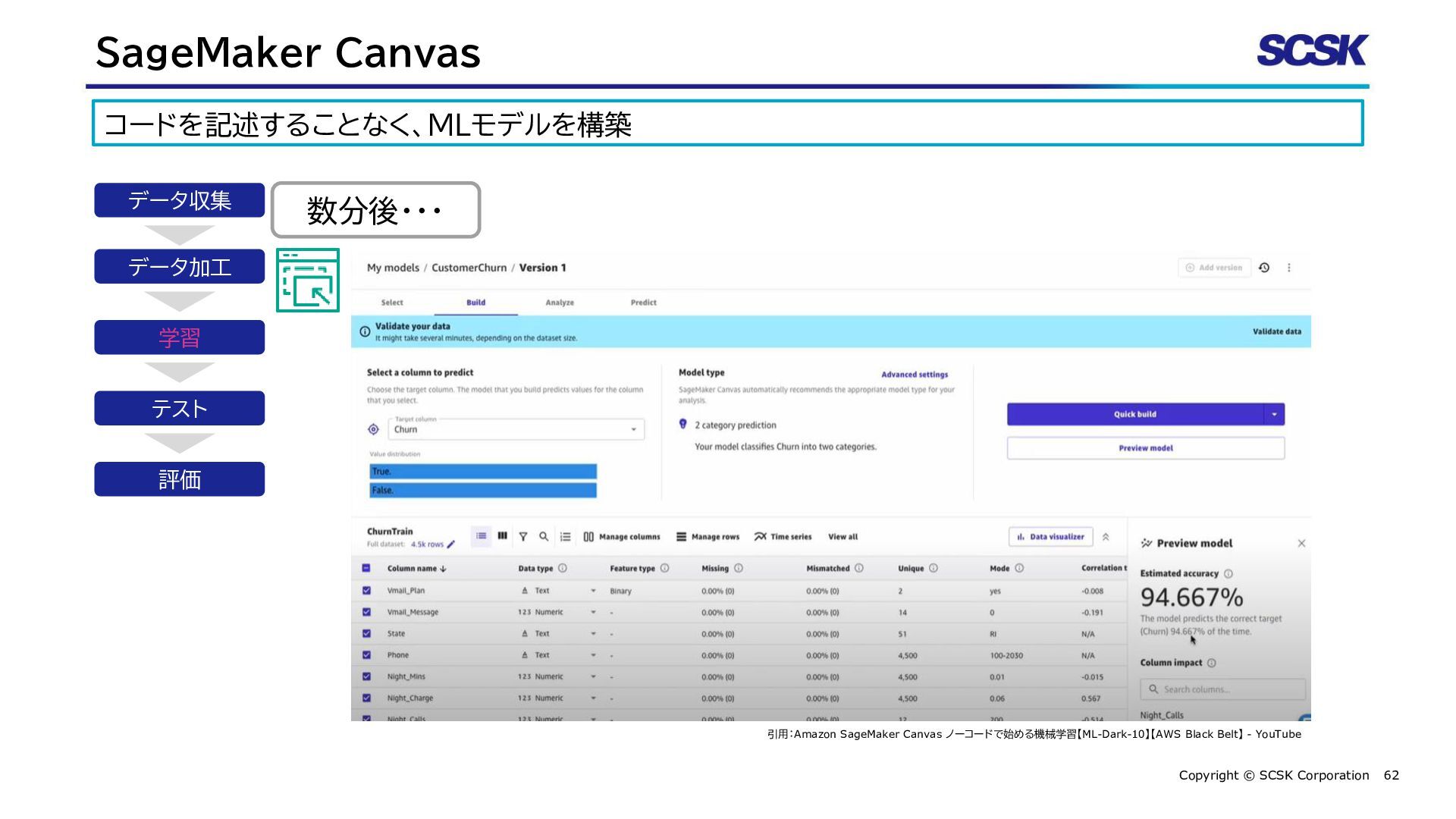
Task: Uncheck the Night_Charge column checkbox
Action: click(x=366, y=698)
